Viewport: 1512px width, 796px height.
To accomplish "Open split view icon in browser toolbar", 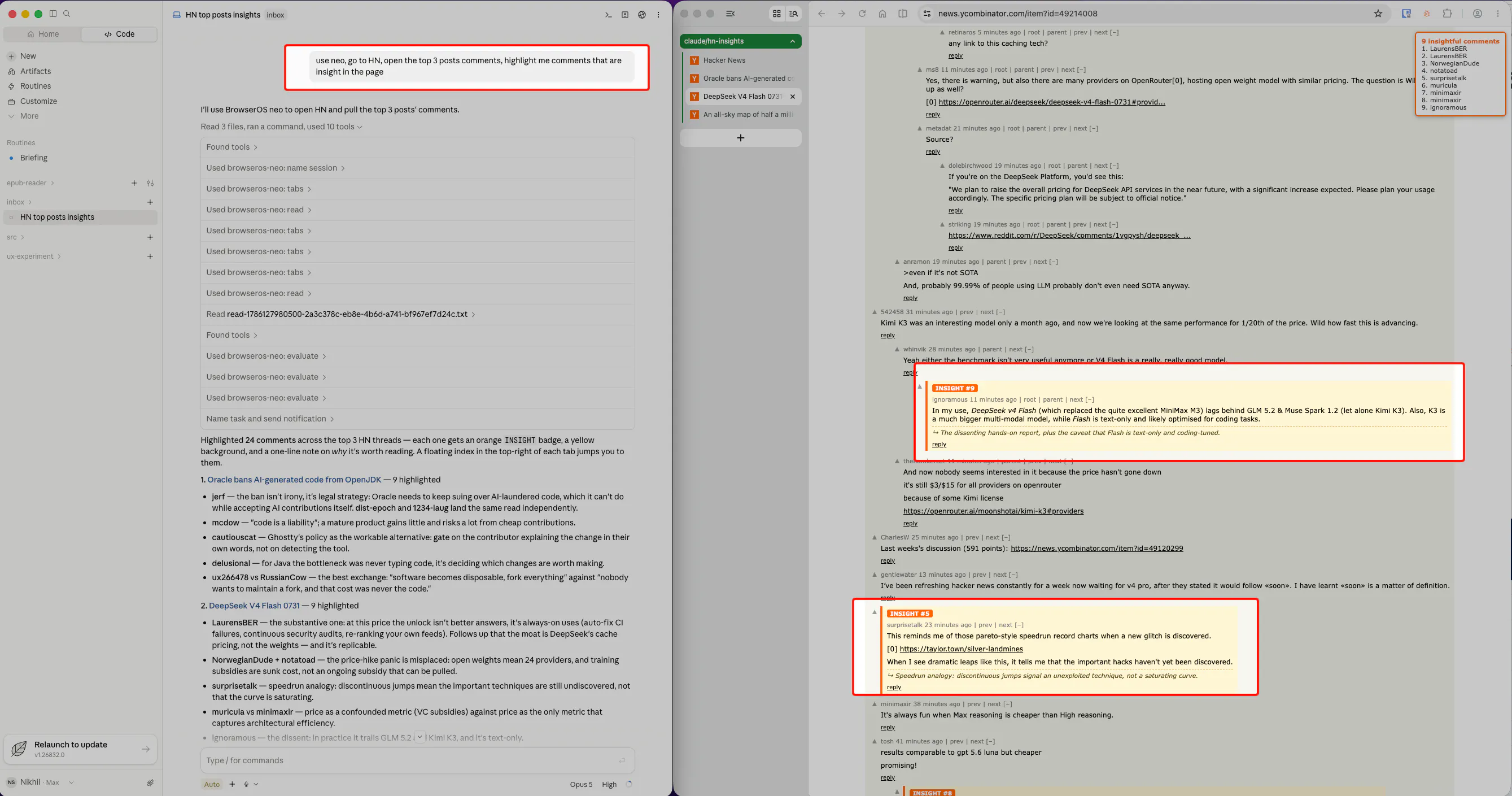I will tap(903, 14).
